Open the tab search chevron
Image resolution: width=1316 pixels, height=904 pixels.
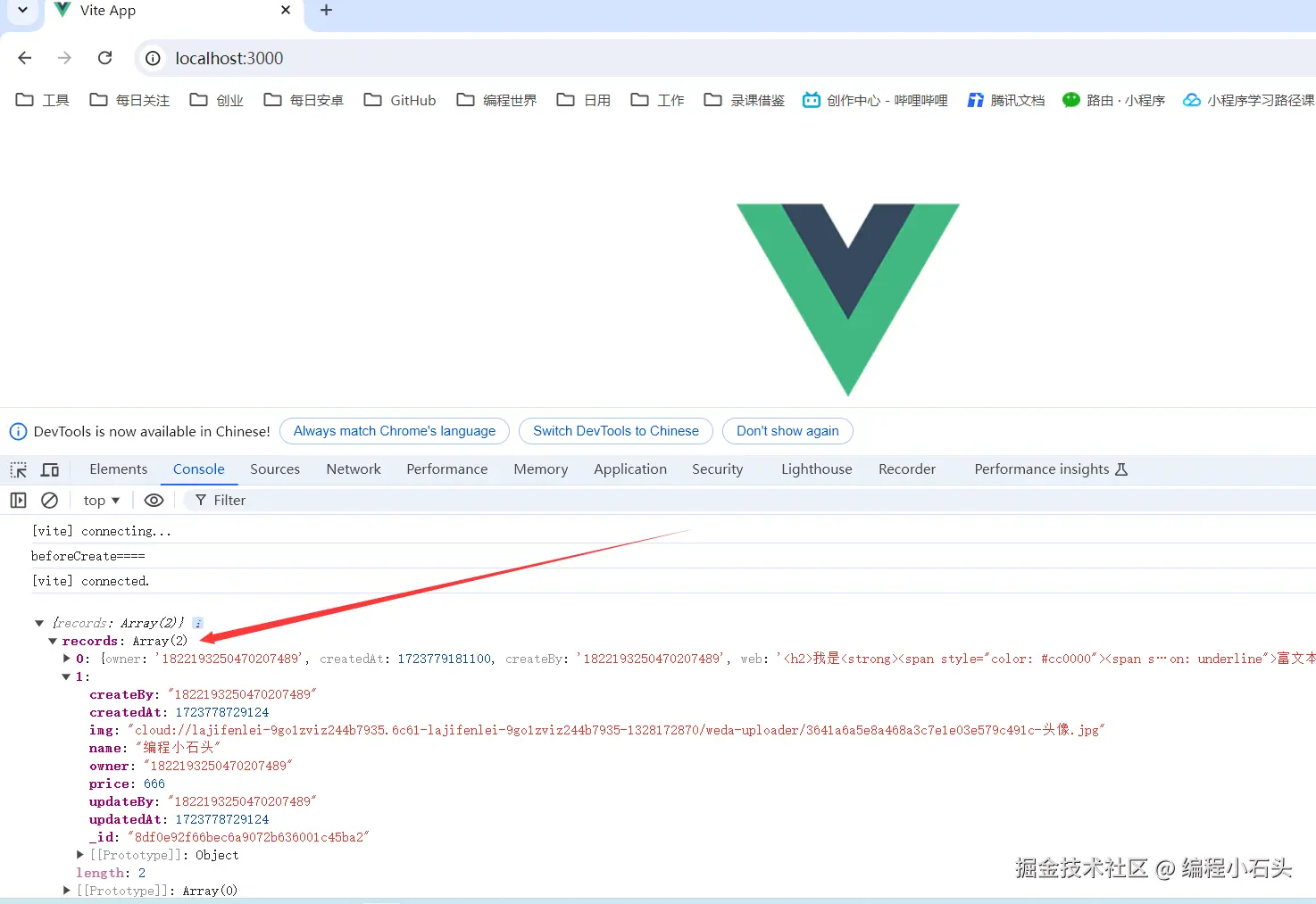pyautogui.click(x=22, y=10)
